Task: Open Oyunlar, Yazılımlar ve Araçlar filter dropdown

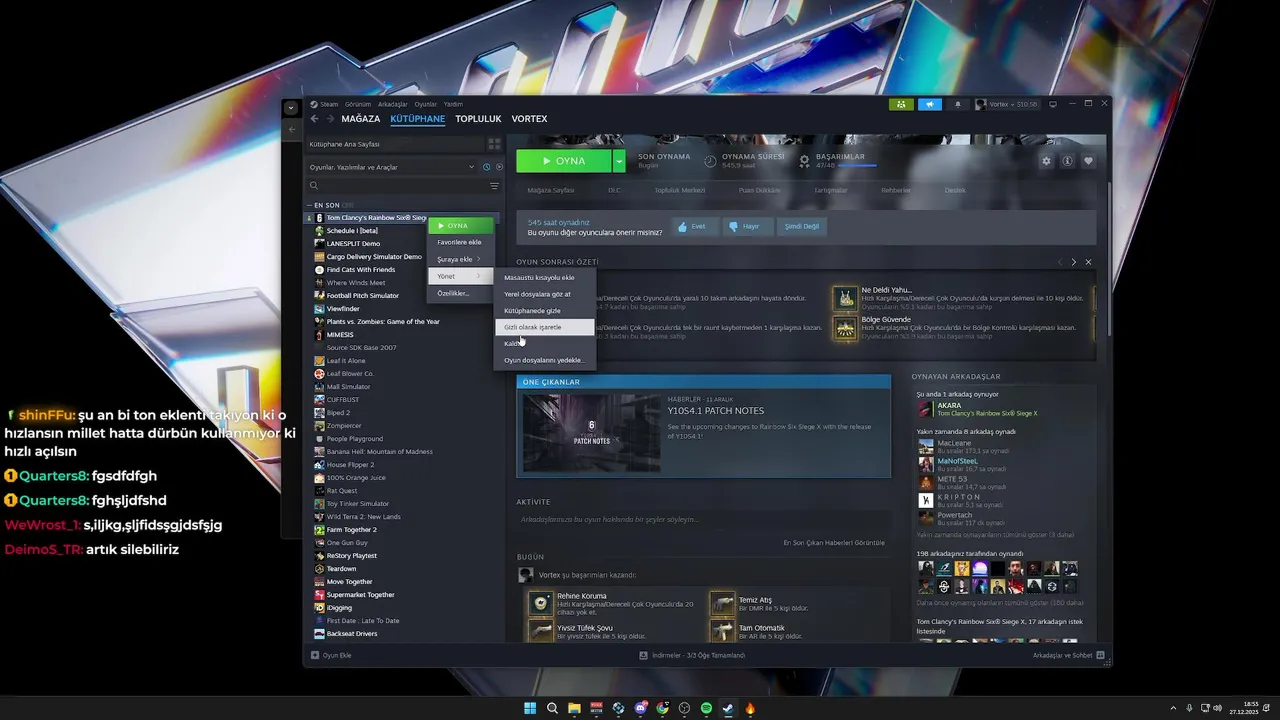Action: (x=392, y=167)
